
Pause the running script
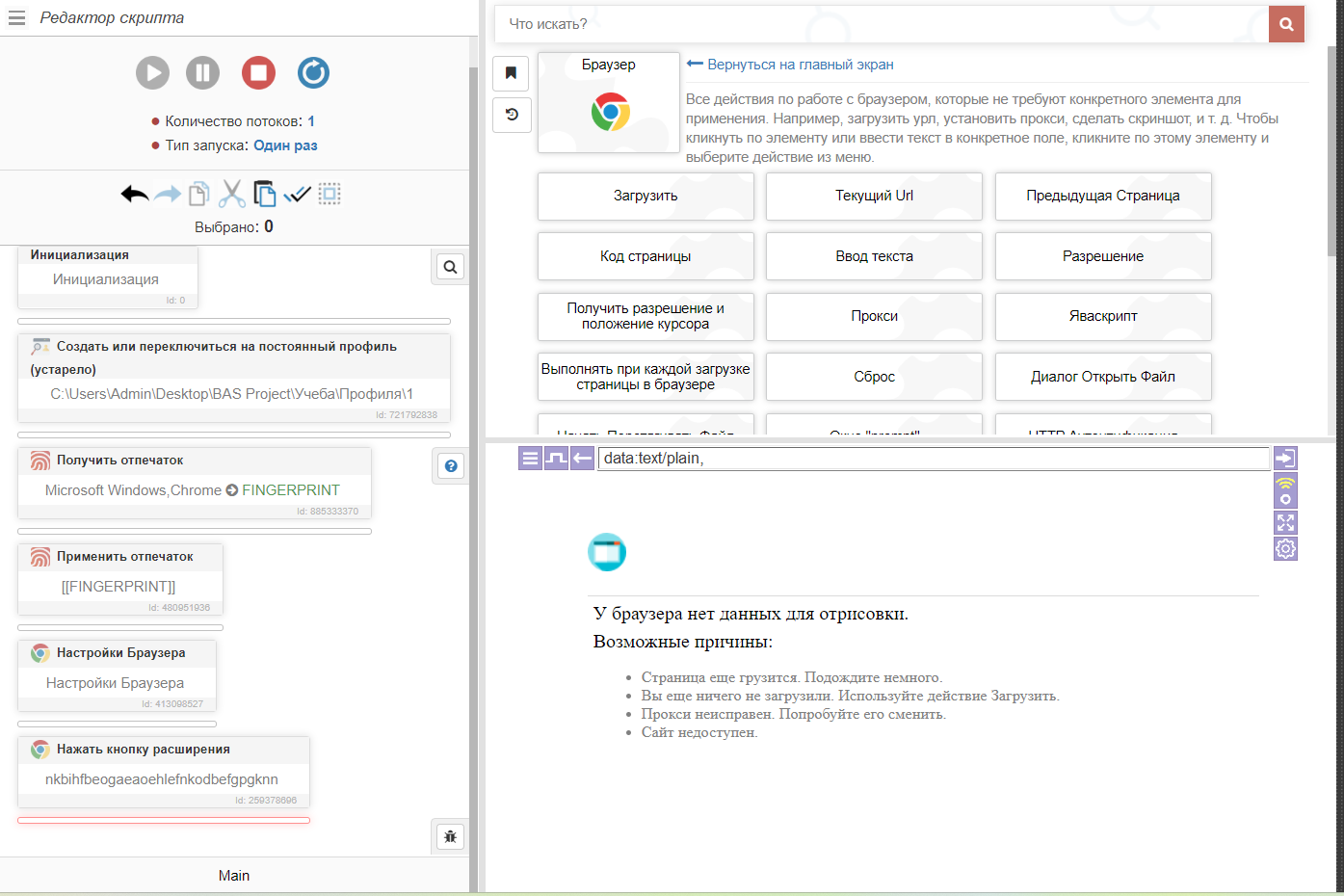point(202,72)
